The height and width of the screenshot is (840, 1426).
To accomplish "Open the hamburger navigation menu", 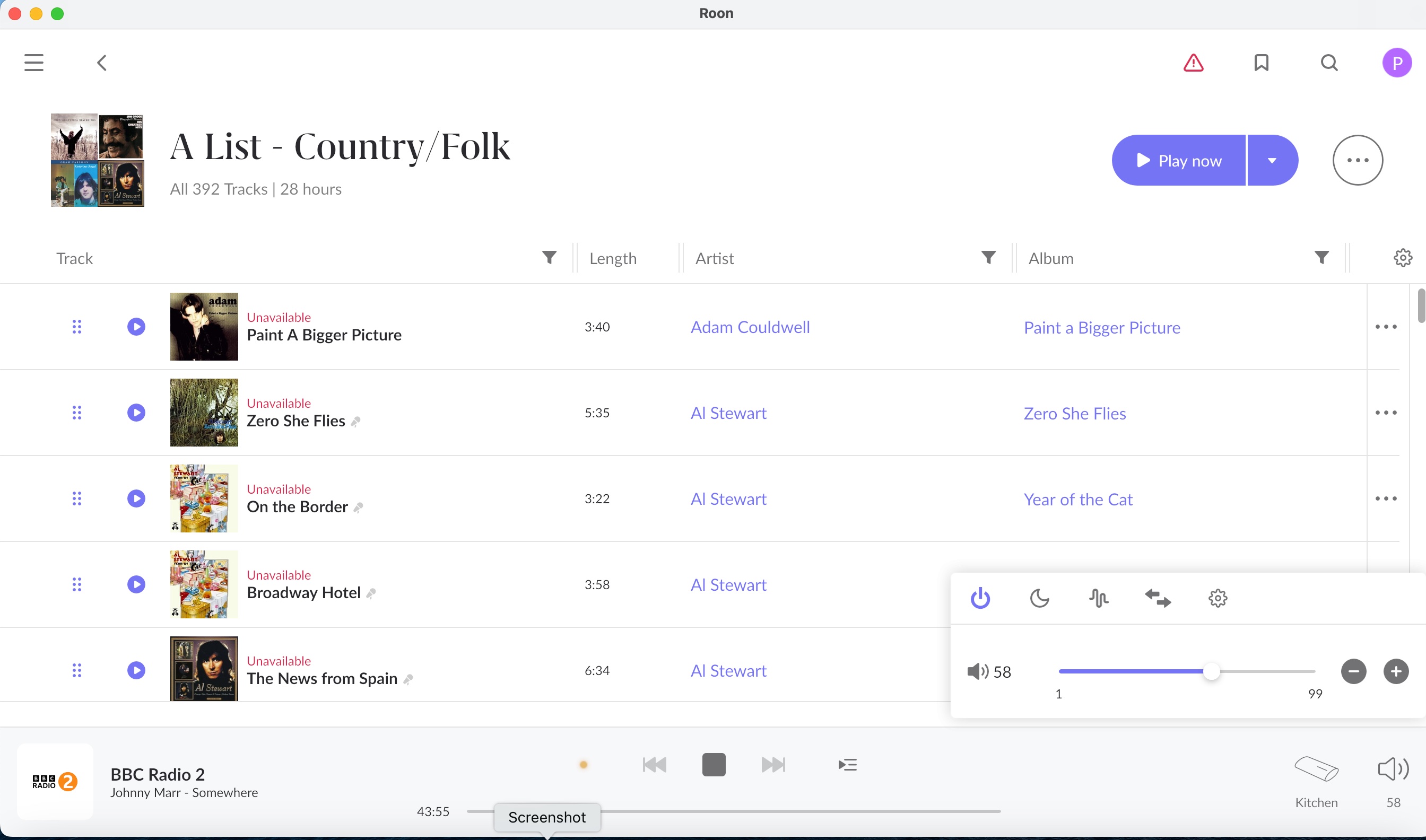I will [x=34, y=62].
